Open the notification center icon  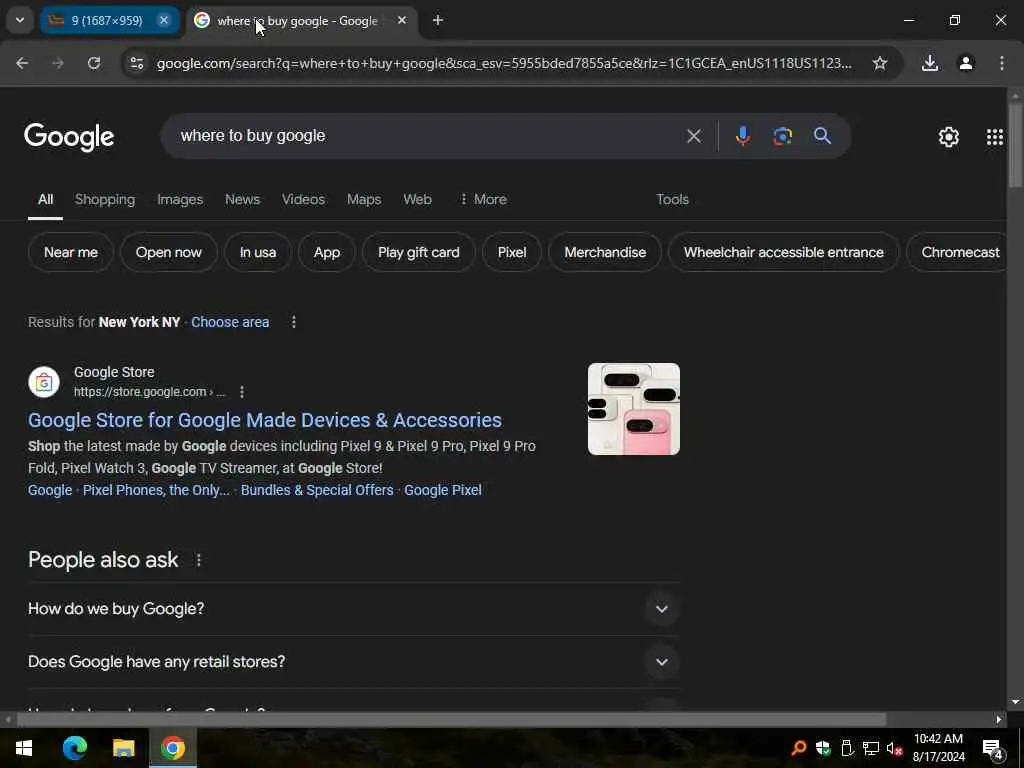993,749
